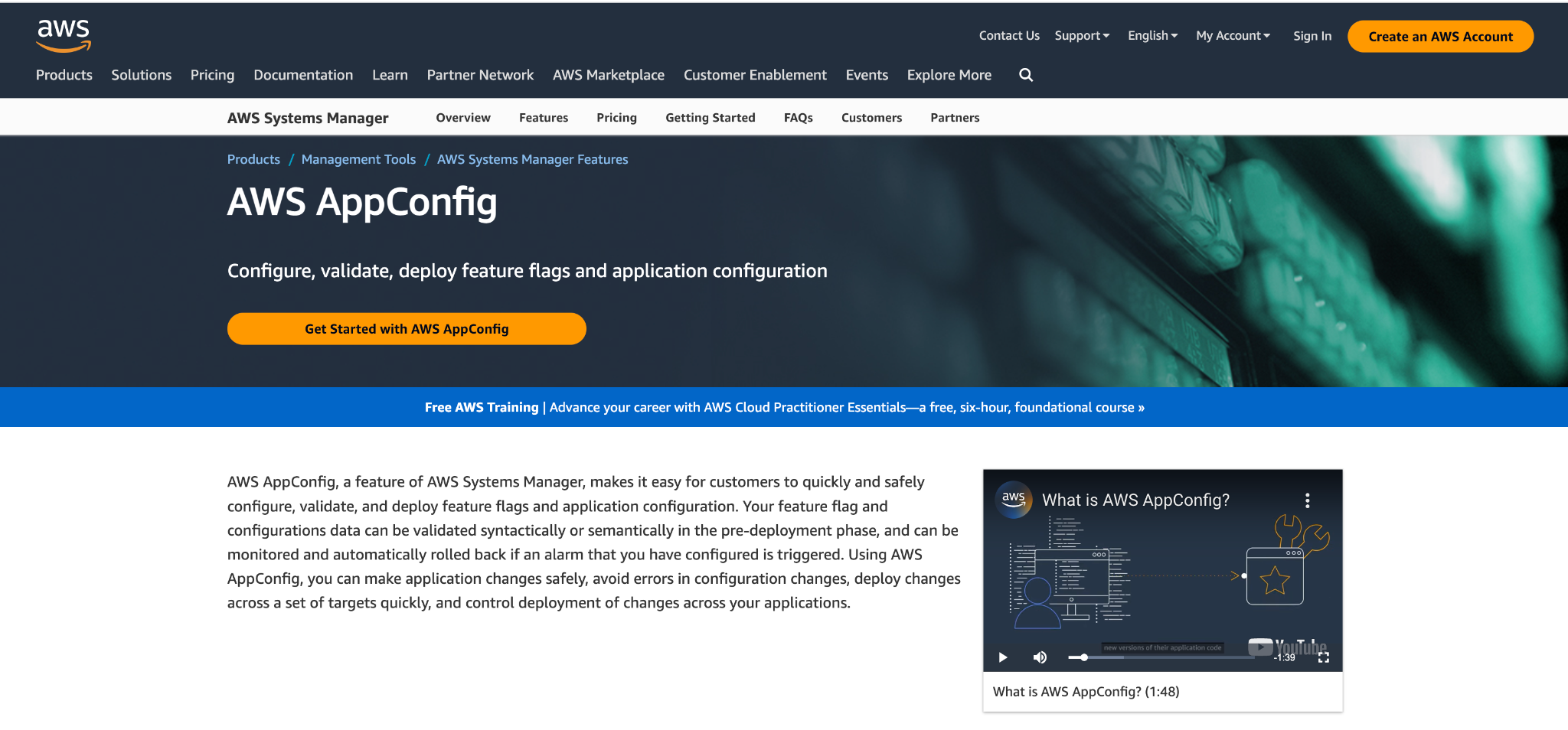Image resolution: width=1568 pixels, height=730 pixels.
Task: Play the What is AWS AppConfig video
Action: [1003, 657]
